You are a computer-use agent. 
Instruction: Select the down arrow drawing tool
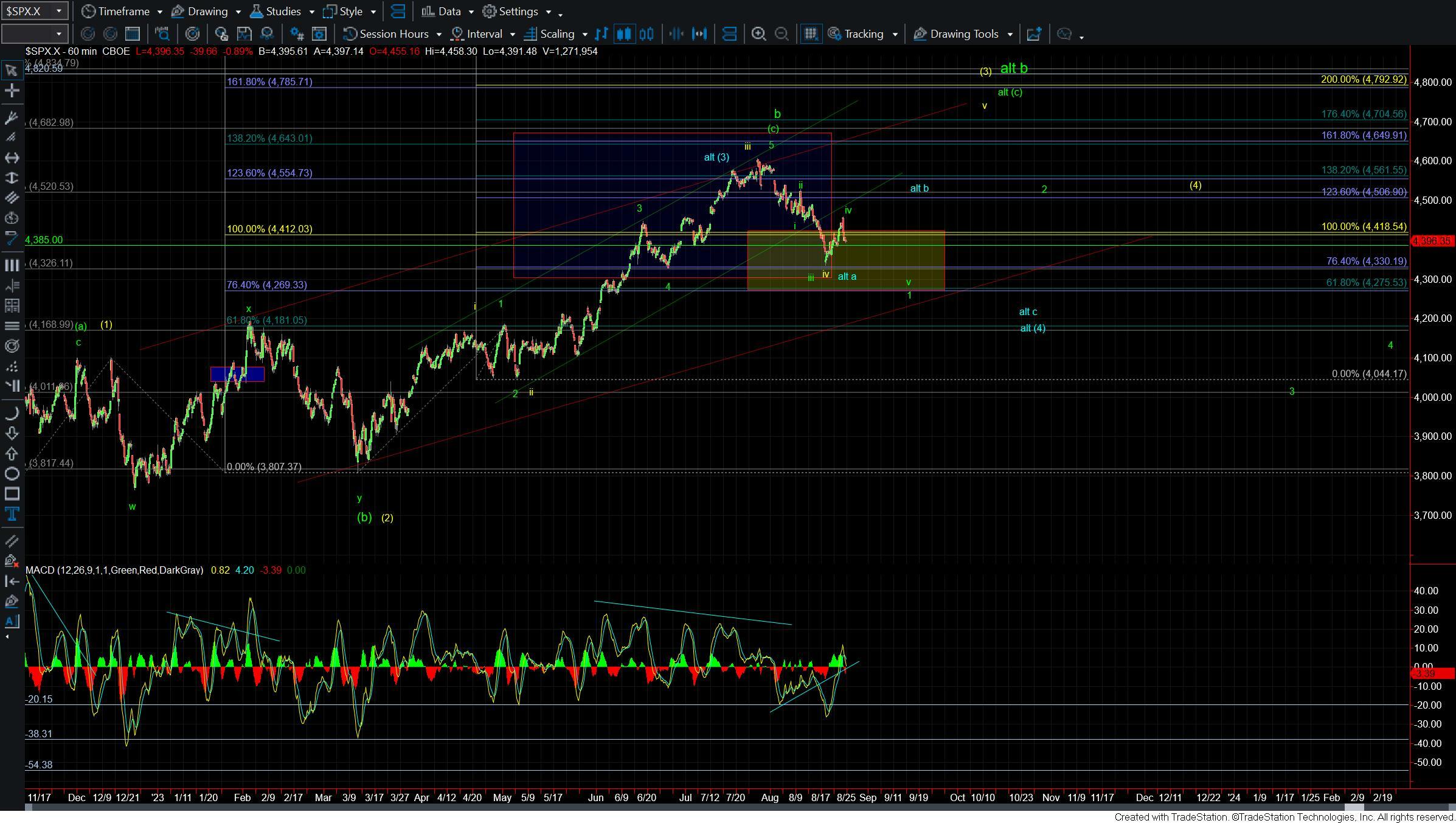point(11,433)
